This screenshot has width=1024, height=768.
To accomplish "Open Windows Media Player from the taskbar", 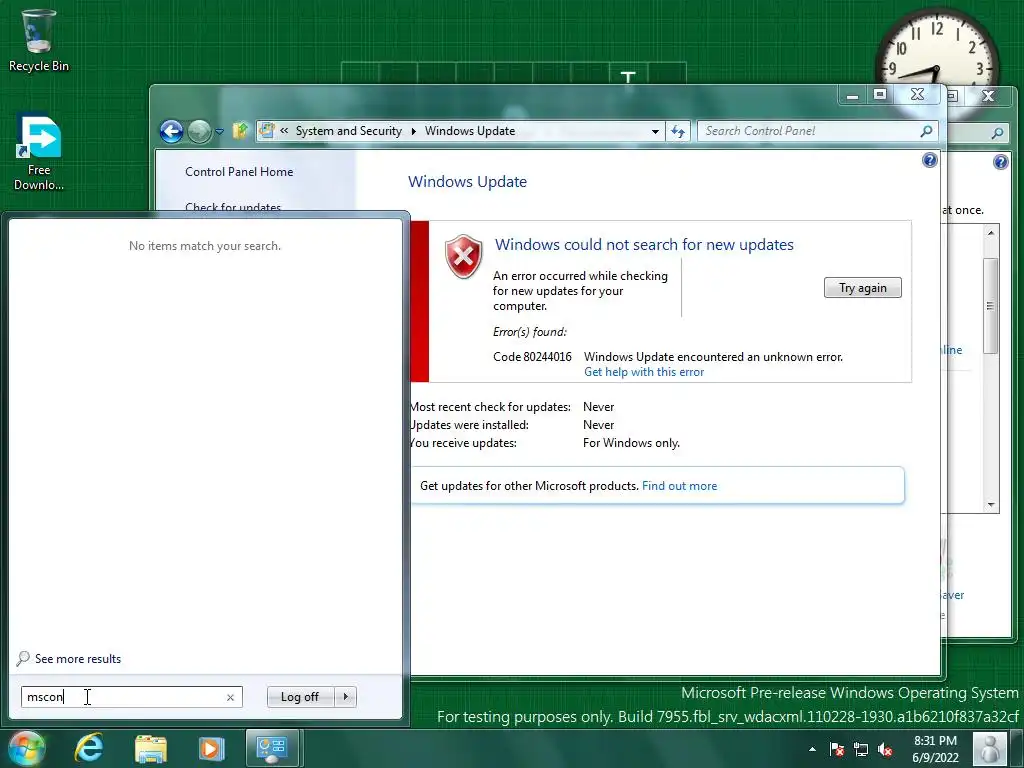I will tap(211, 748).
